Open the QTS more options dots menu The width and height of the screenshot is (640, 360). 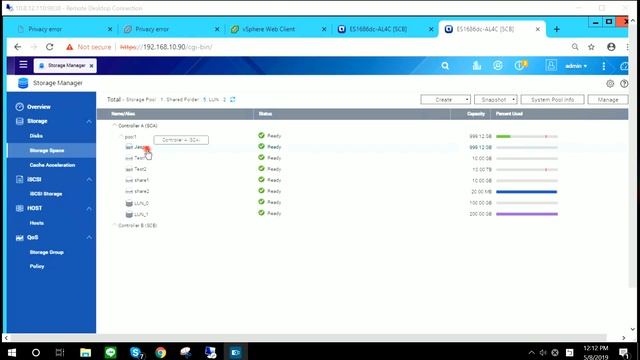(604, 66)
